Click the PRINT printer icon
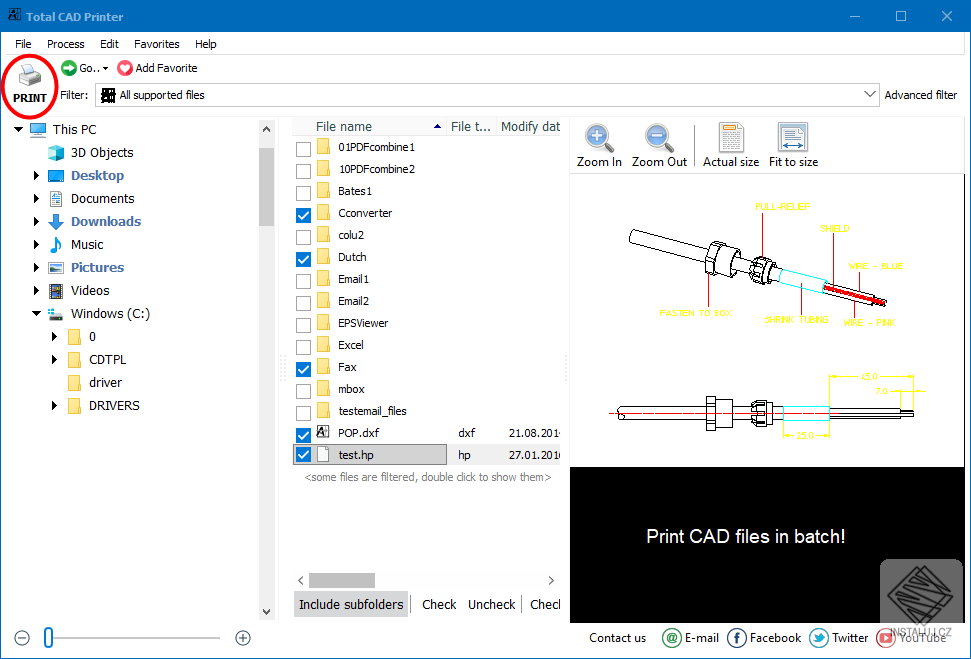This screenshot has height=659, width=971. tap(29, 76)
